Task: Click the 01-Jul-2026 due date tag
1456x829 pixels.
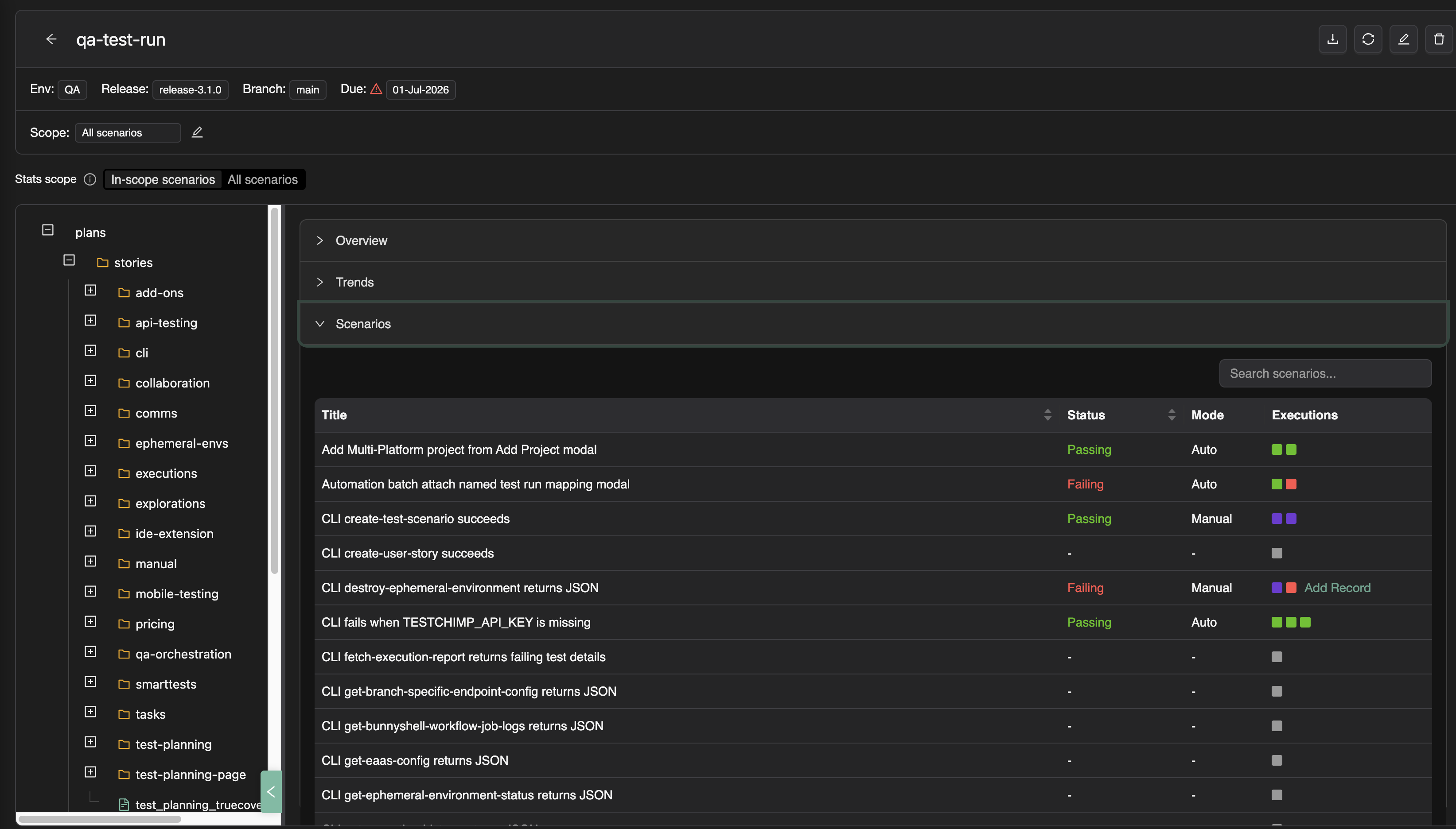Action: coord(420,89)
